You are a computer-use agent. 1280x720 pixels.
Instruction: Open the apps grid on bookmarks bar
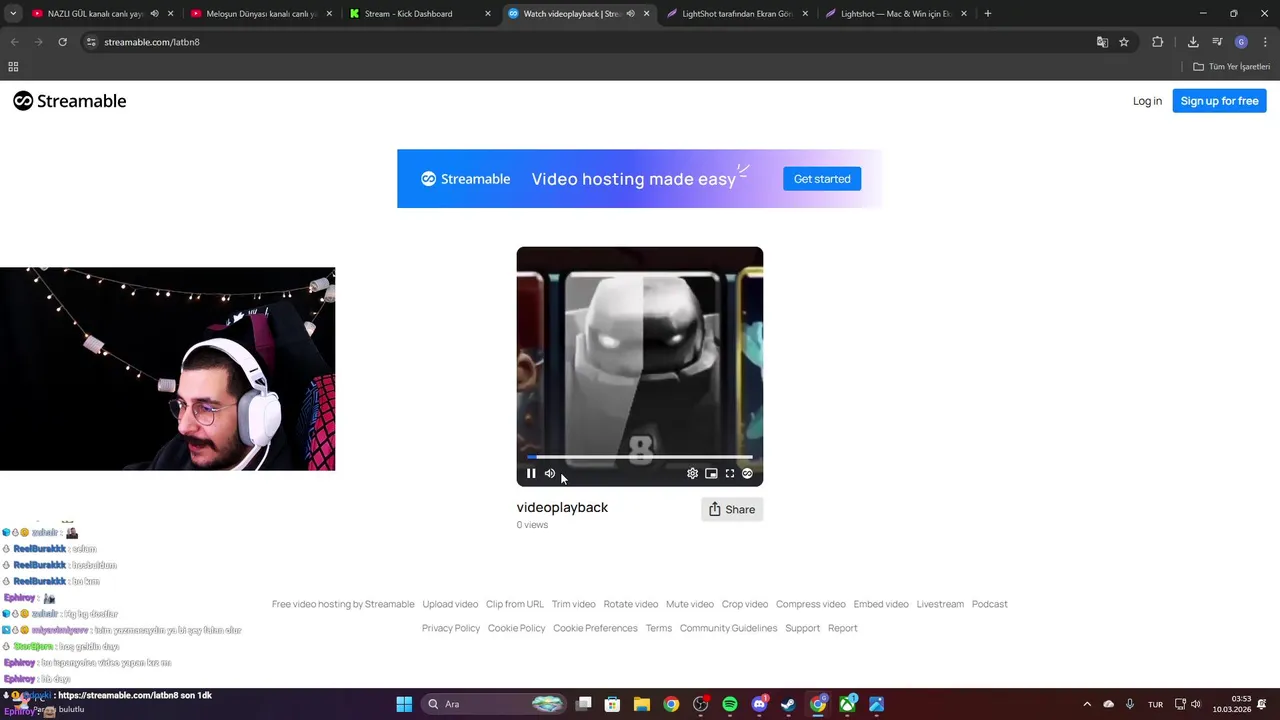[x=13, y=67]
